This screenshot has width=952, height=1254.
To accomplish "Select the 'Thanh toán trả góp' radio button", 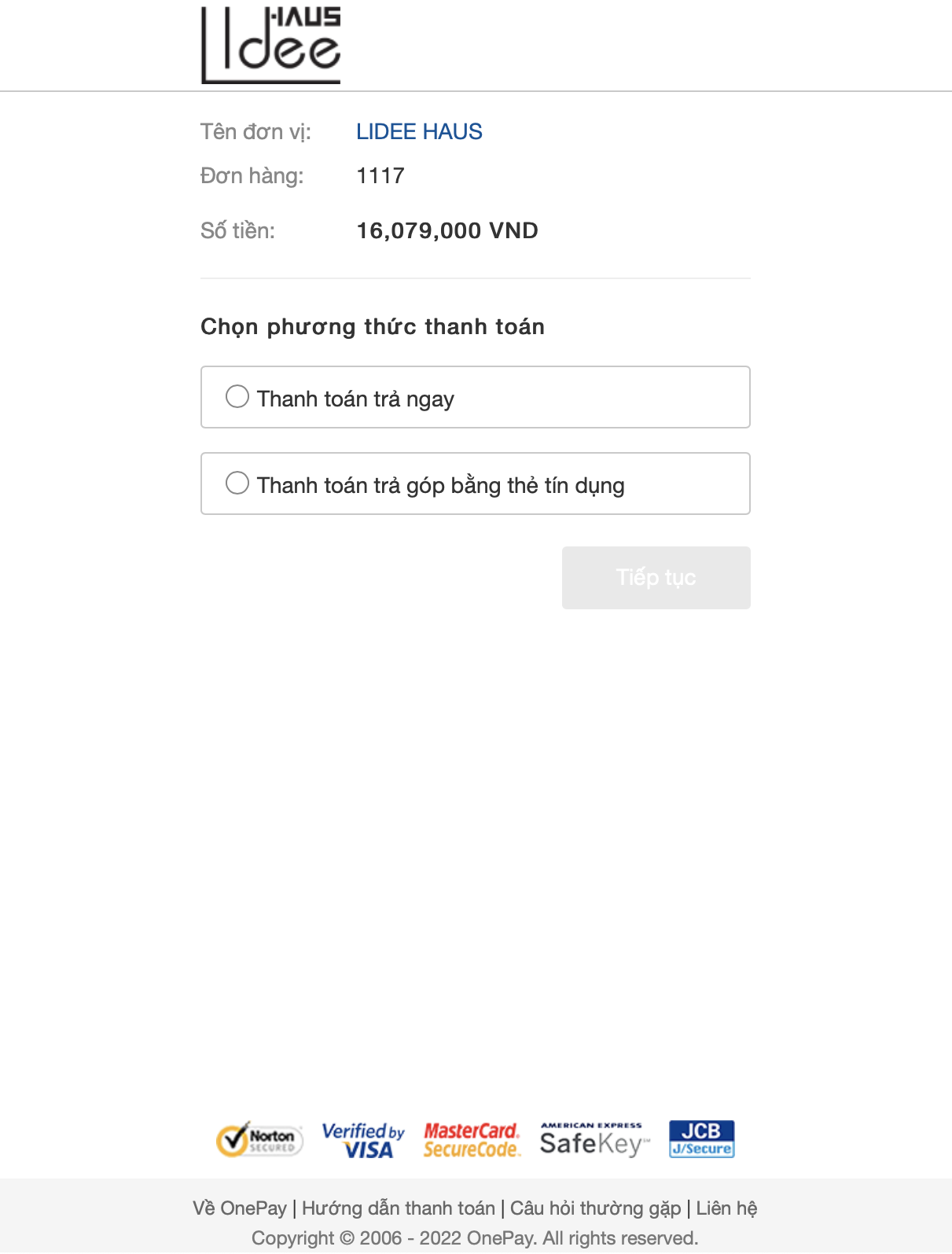I will (237, 483).
